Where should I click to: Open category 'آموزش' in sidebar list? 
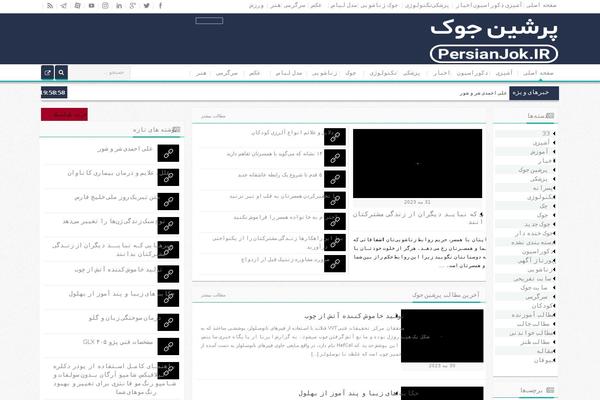point(539,152)
